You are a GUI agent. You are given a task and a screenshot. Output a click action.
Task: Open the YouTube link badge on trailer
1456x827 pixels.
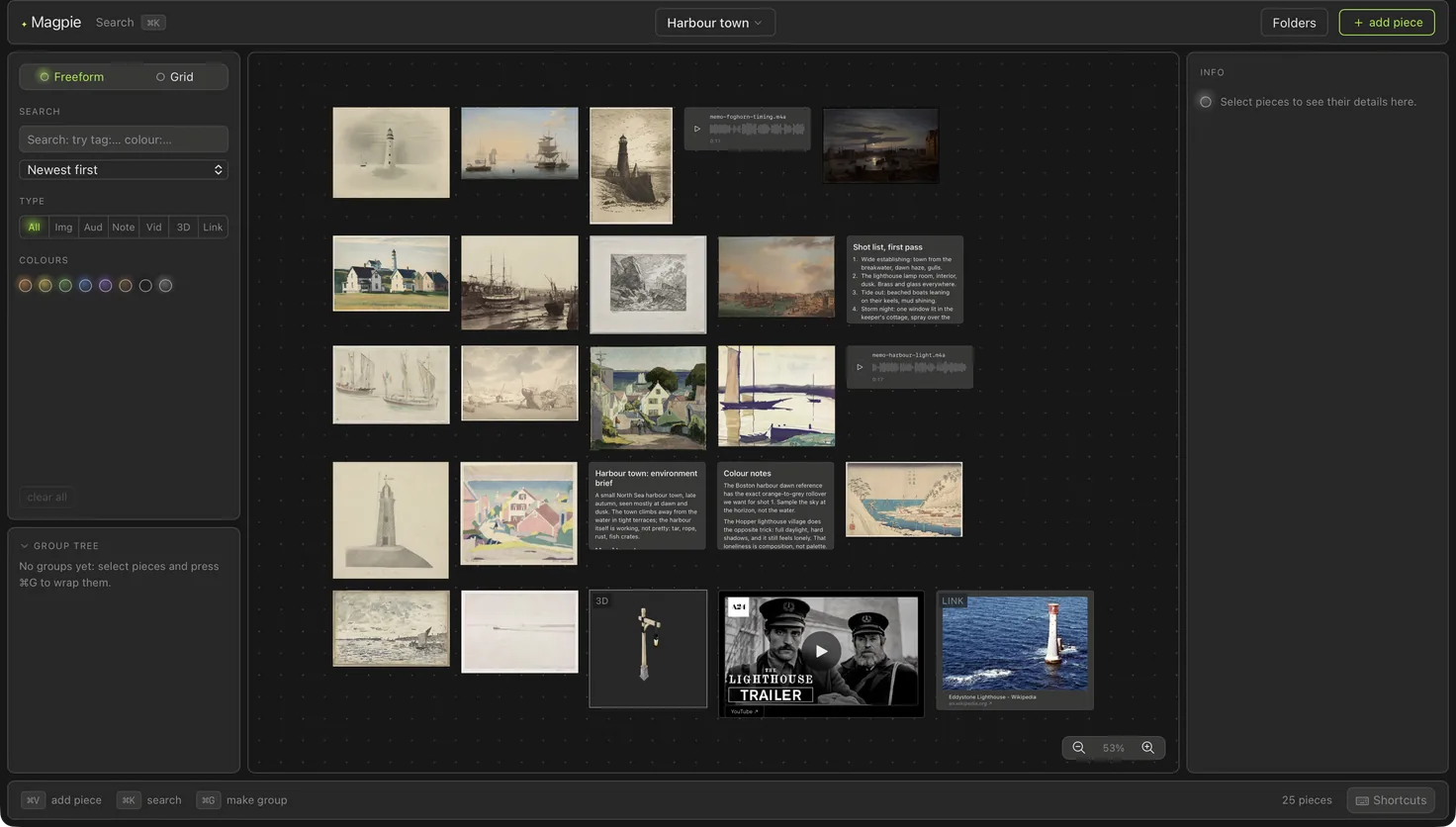[x=744, y=711]
